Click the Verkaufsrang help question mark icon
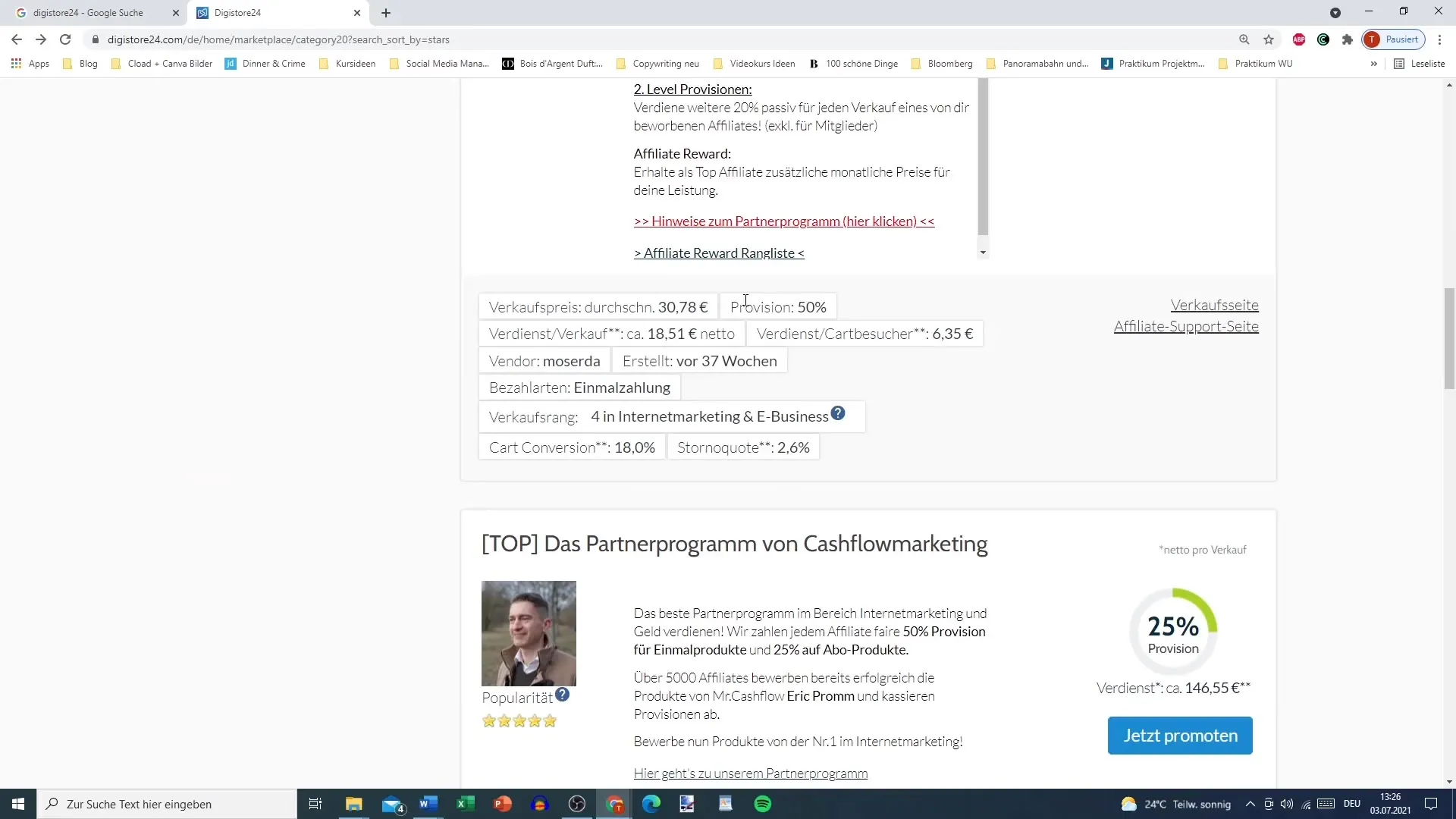This screenshot has width=1456, height=819. tap(838, 413)
